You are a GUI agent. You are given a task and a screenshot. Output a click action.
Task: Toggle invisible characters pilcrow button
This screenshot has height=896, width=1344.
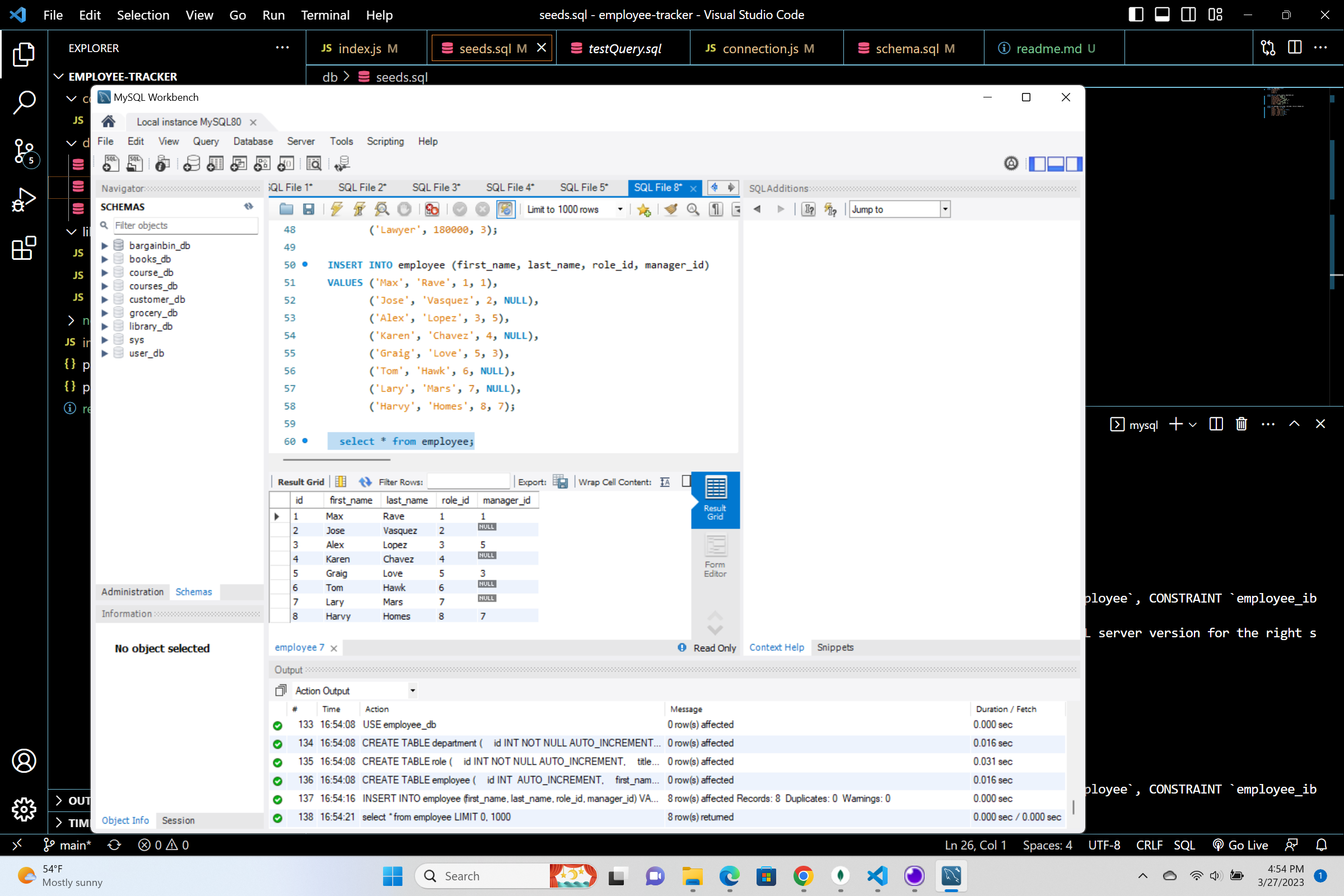click(x=716, y=209)
